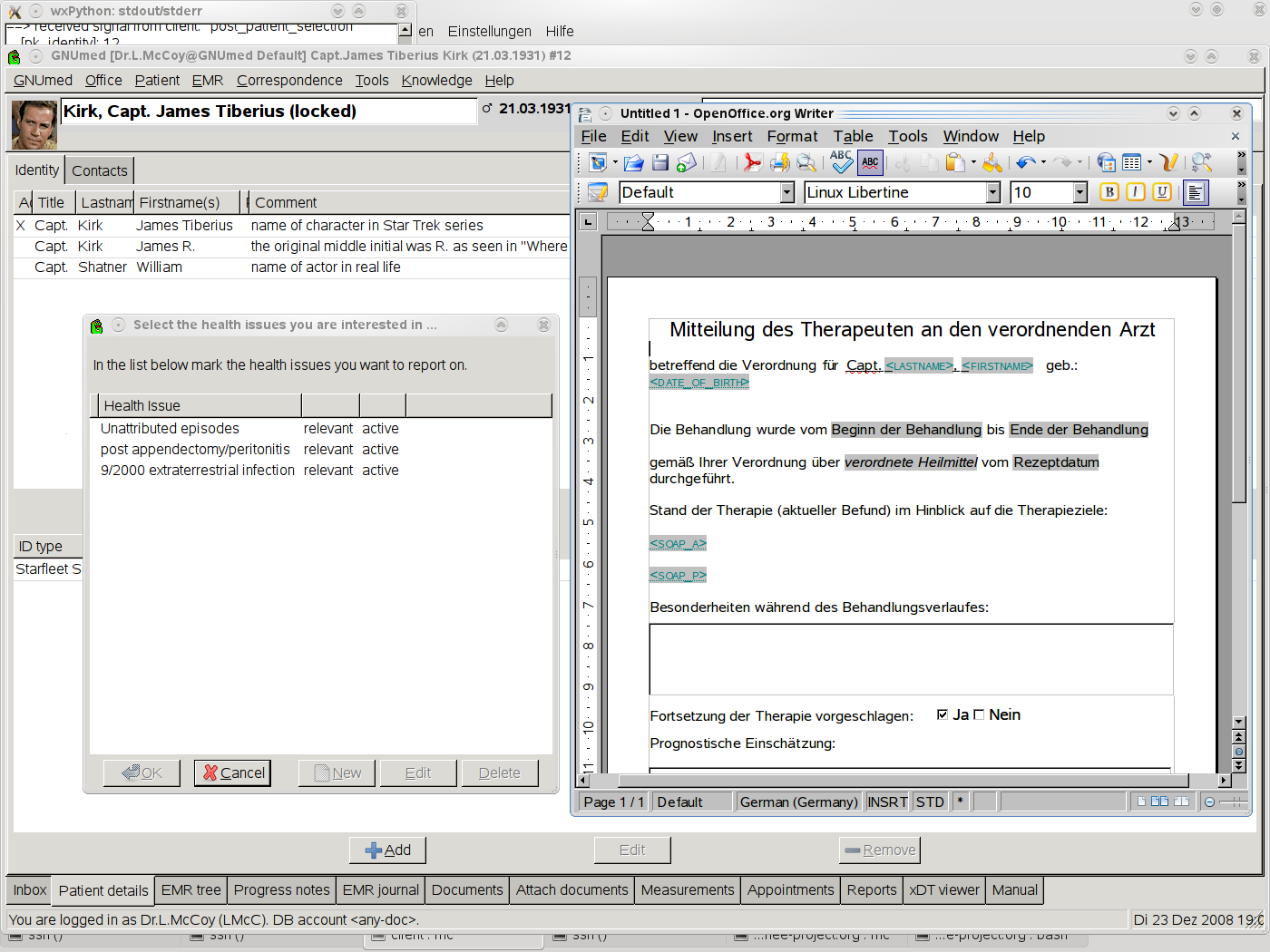Viewport: 1270px width, 952px height.
Task: Switch to the EMR journal tab
Action: click(381, 890)
